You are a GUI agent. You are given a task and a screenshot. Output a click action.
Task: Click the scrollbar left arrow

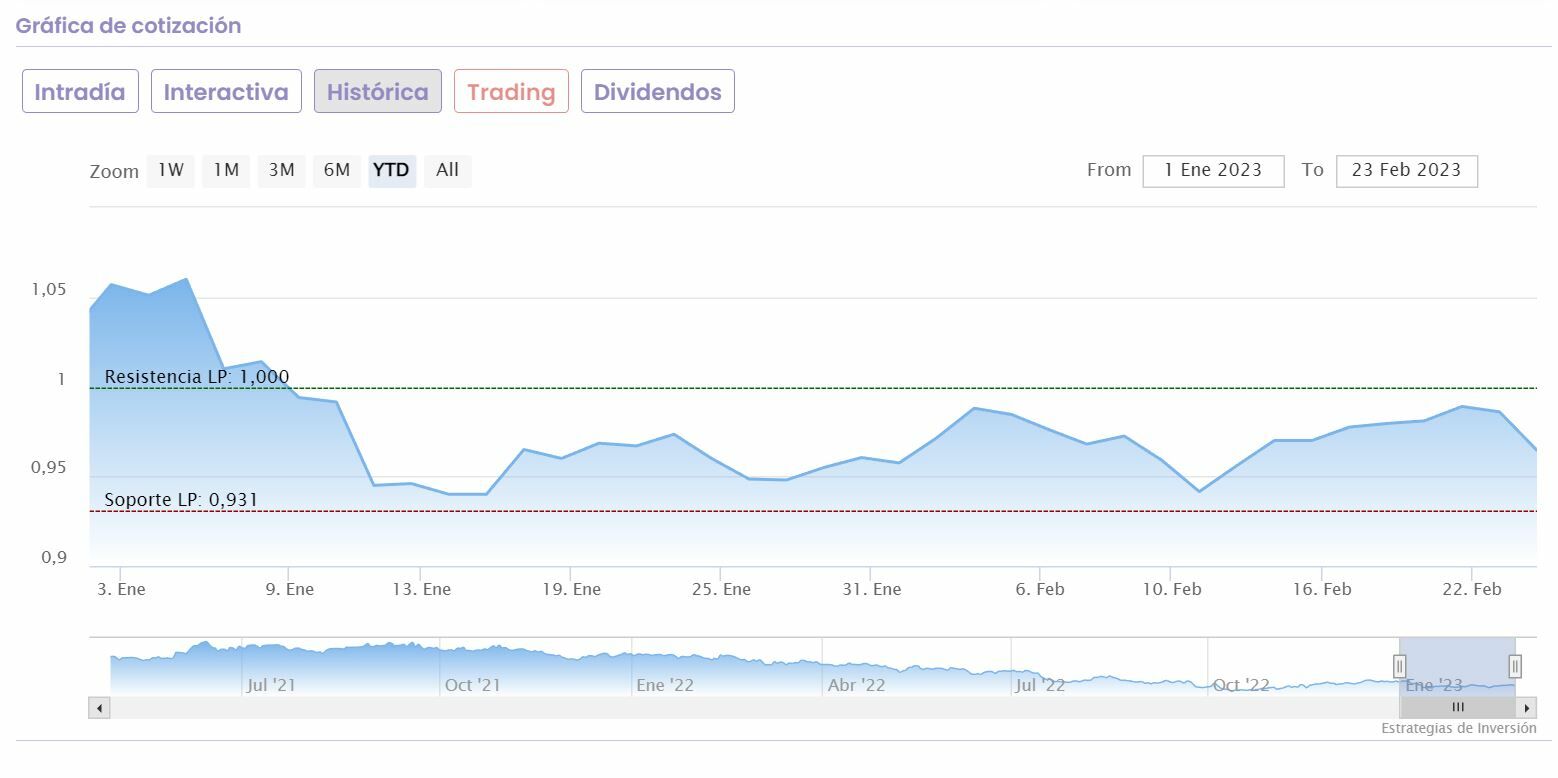tap(99, 708)
